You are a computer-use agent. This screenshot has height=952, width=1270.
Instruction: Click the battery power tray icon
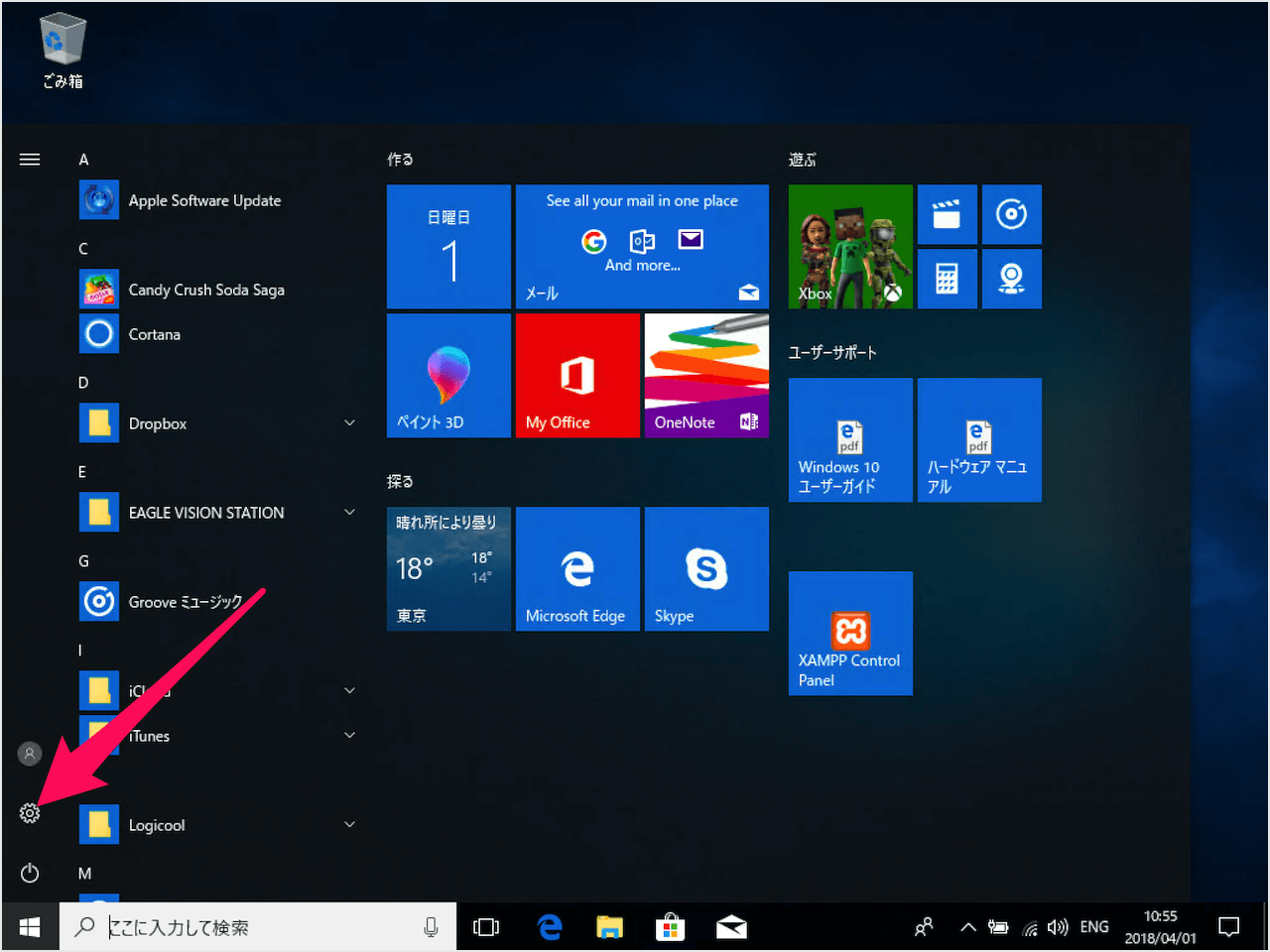[998, 927]
